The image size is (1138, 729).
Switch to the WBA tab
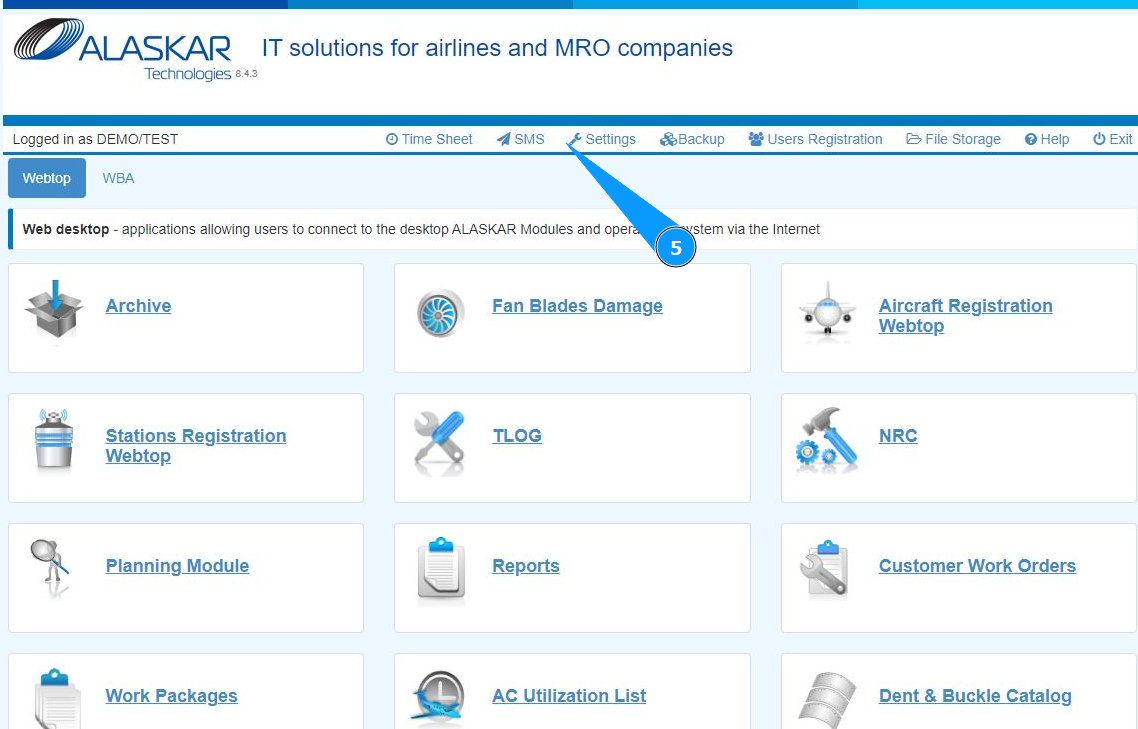click(118, 178)
